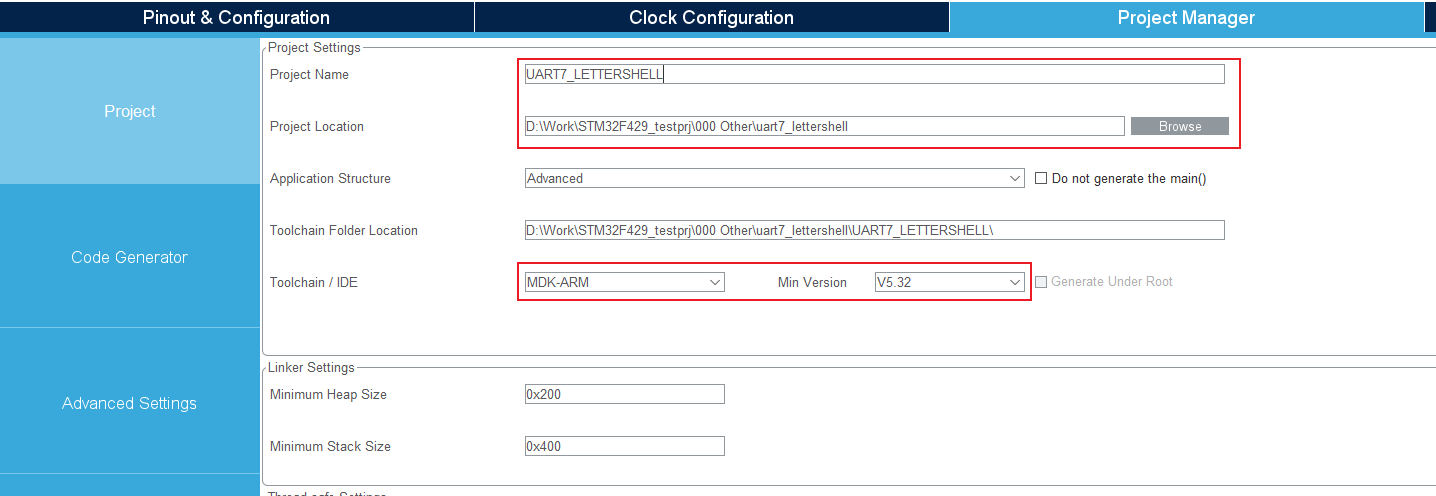The width and height of the screenshot is (1436, 496).
Task: Switch to Pinout & Configuration tab
Action: tap(236, 17)
